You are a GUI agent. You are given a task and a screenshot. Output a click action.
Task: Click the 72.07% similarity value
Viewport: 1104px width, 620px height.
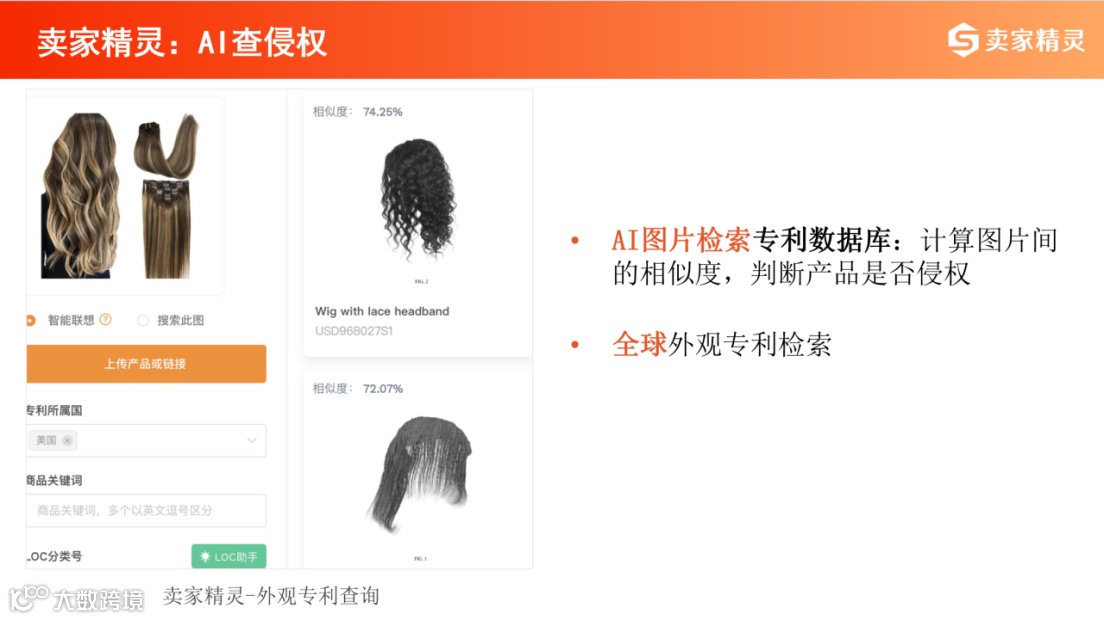[382, 388]
